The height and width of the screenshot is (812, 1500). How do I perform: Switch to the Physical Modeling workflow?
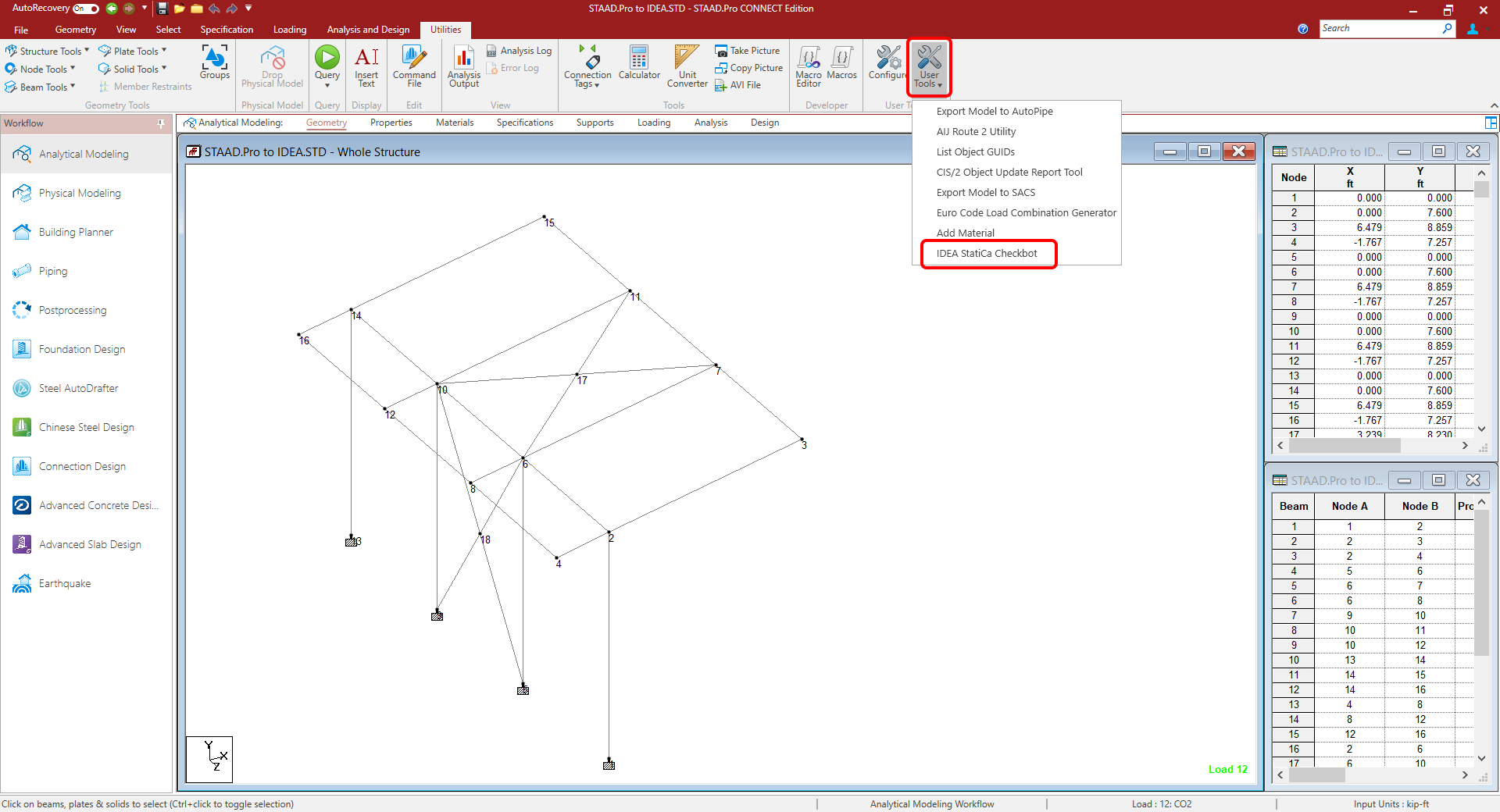(x=80, y=193)
